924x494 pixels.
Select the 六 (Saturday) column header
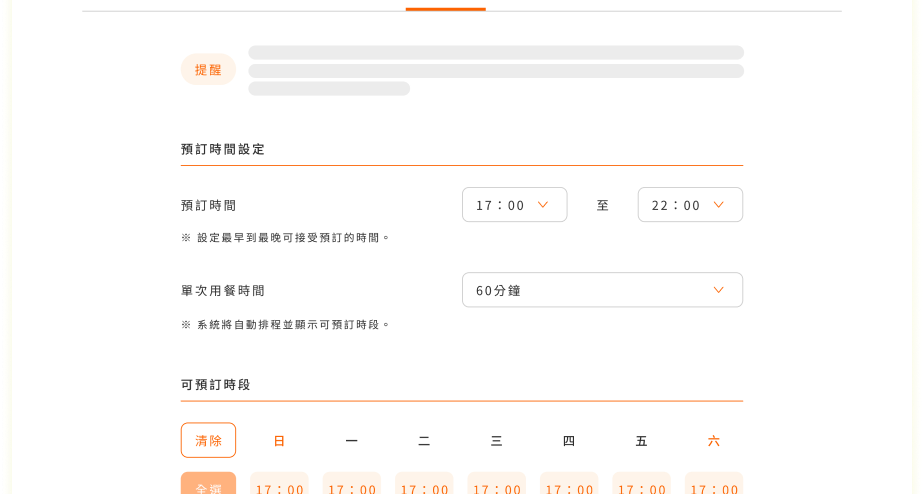[x=714, y=441]
